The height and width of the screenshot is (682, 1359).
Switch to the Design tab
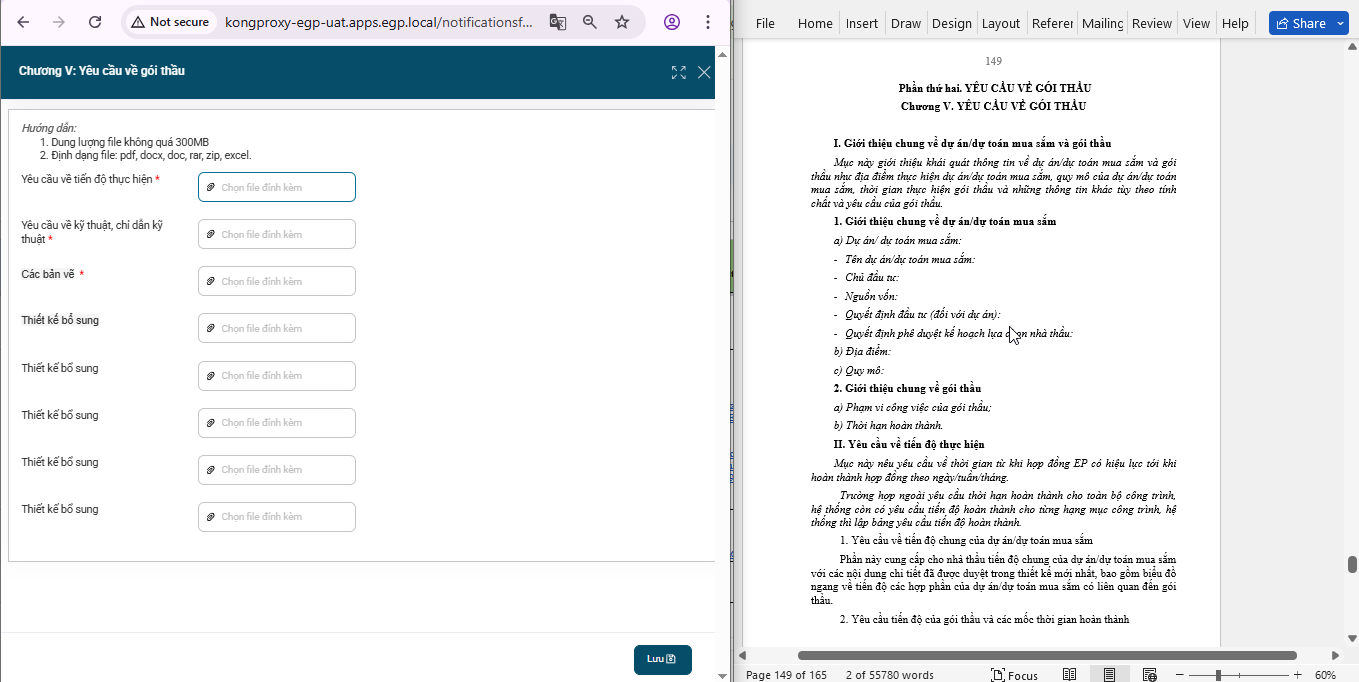pos(951,23)
